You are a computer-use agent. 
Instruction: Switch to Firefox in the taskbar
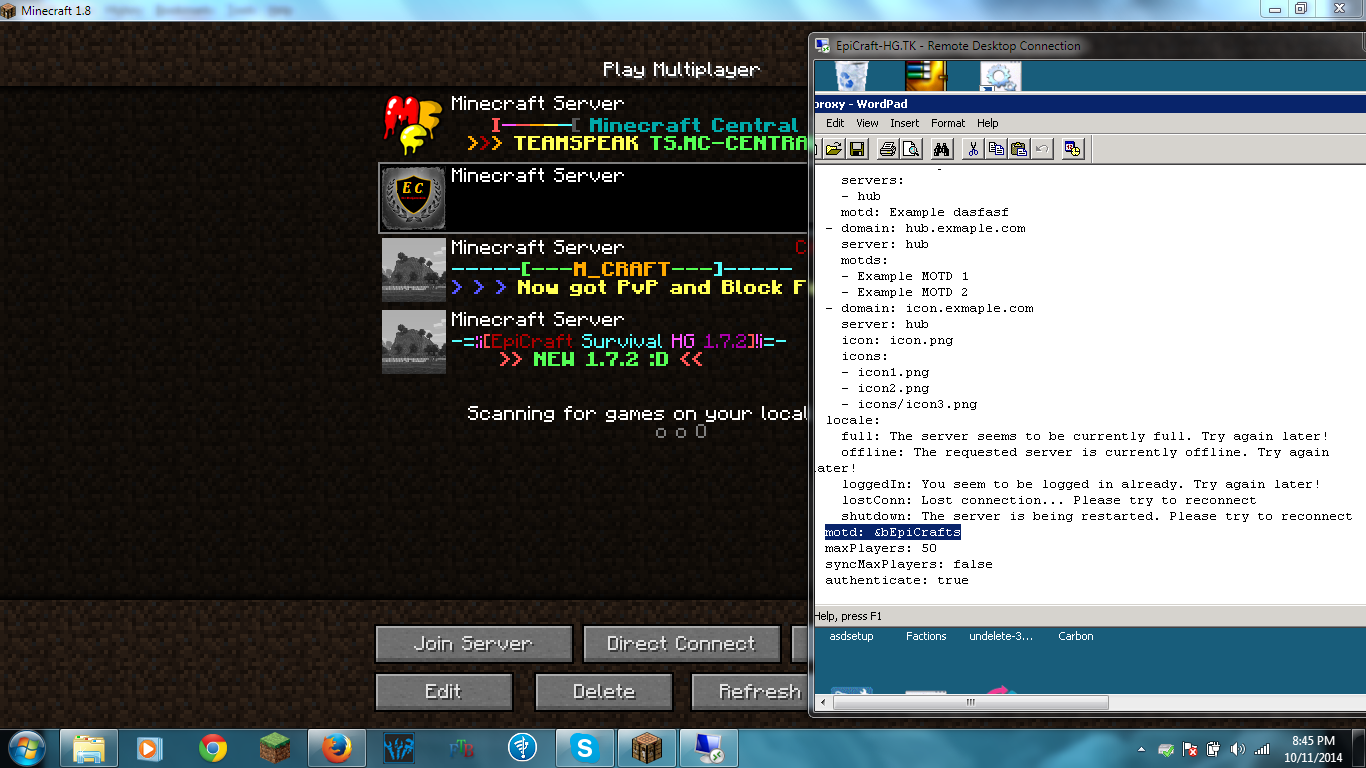[x=337, y=748]
